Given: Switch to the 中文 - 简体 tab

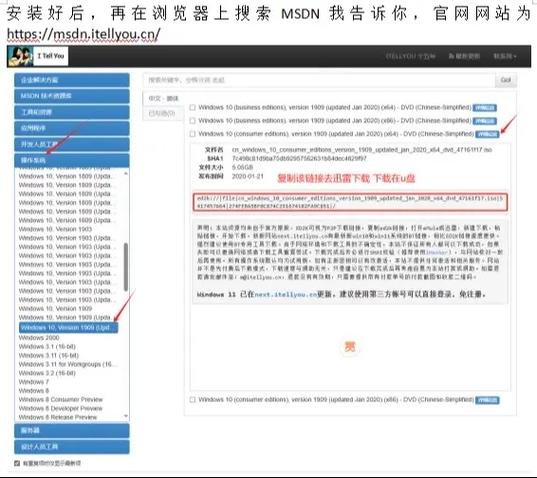Looking at the screenshot, I should tap(163, 99).
